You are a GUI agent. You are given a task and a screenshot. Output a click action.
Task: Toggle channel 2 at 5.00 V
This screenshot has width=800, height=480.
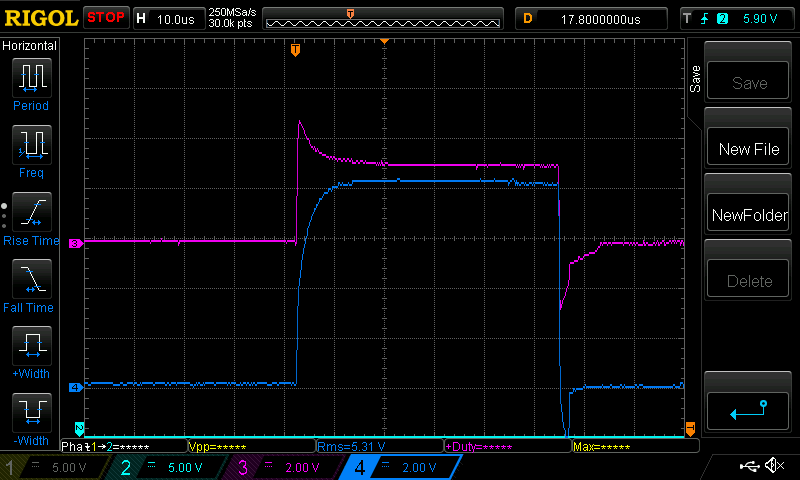click(170, 467)
